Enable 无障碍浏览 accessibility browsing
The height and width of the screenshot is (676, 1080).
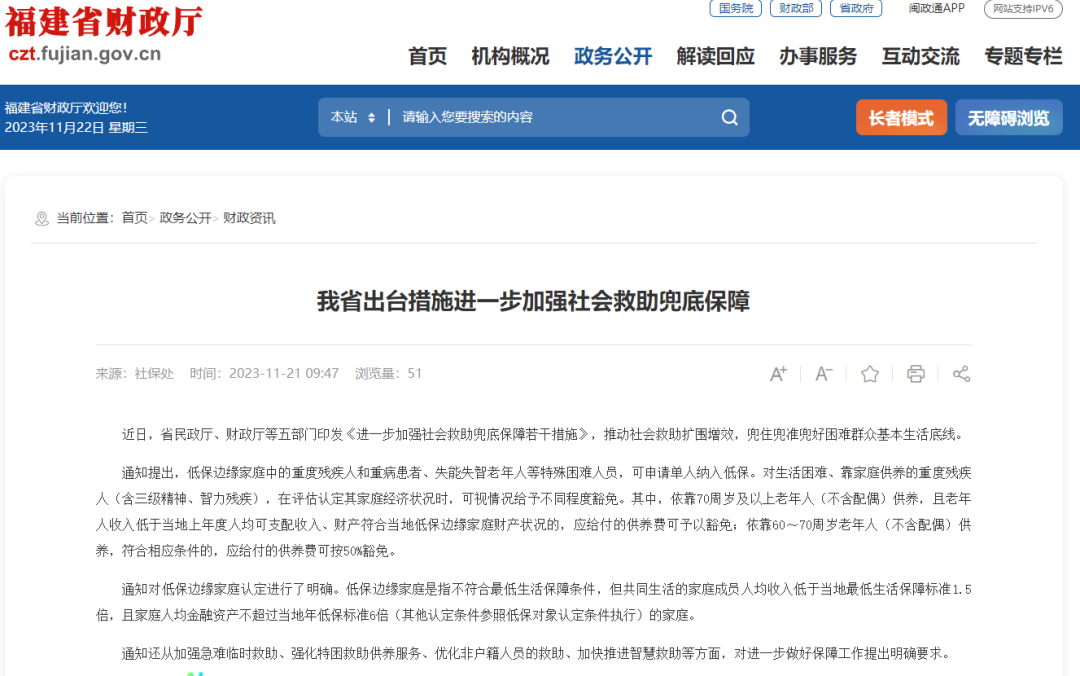point(1008,117)
